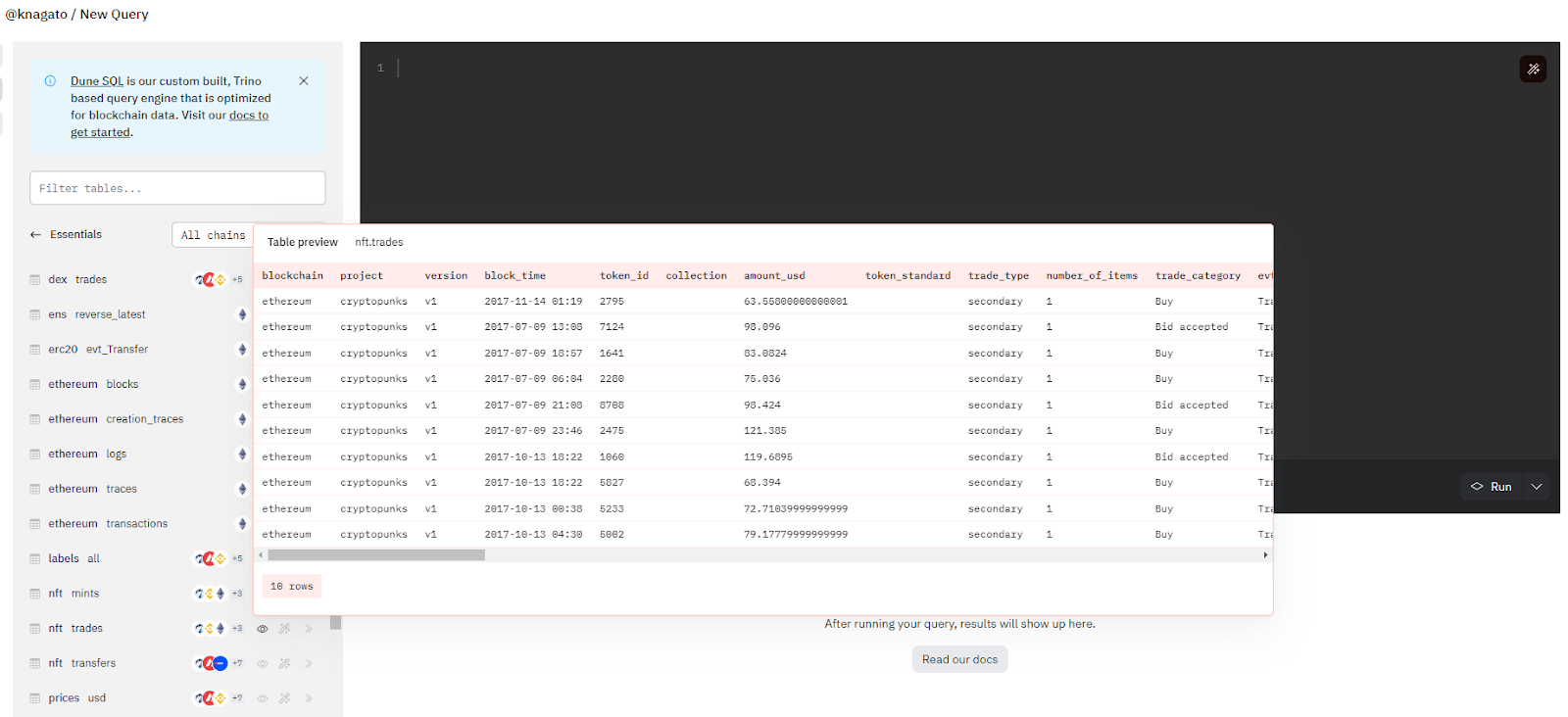Toggle the preview eye icon for prices usd
Image resolution: width=1568 pixels, height=717 pixels.
click(x=262, y=698)
